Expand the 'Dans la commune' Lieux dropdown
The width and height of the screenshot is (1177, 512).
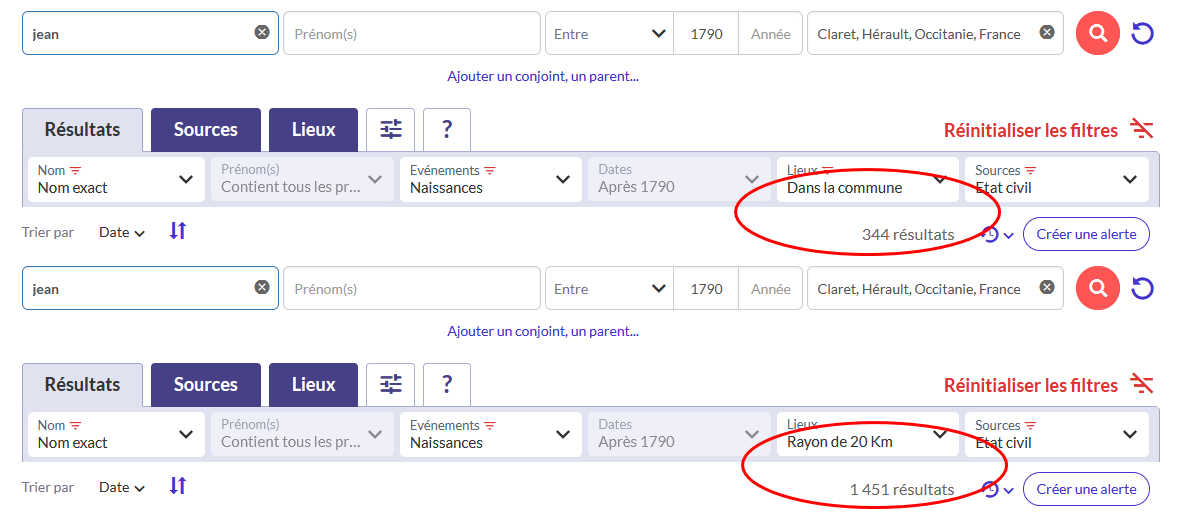pyautogui.click(x=867, y=179)
